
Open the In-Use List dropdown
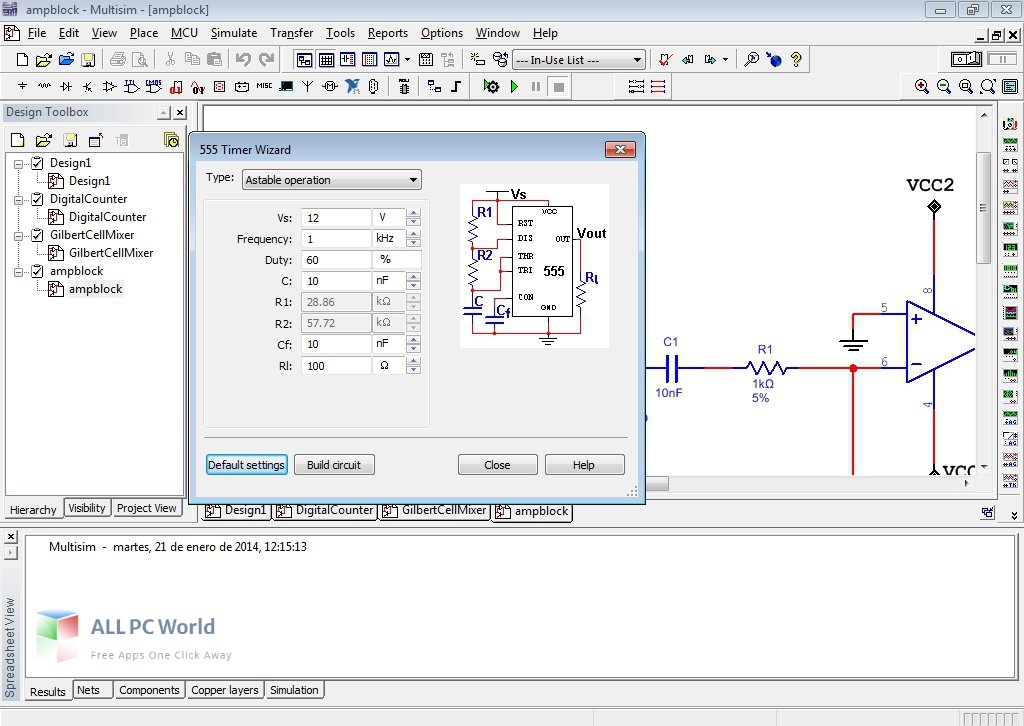tap(636, 59)
